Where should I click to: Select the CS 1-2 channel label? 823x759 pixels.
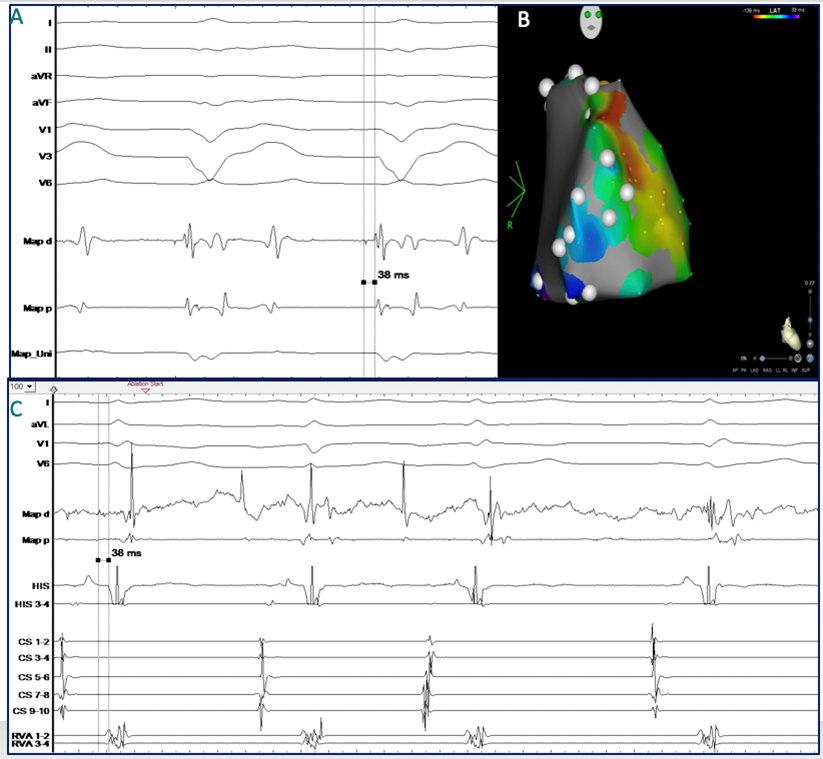click(x=33, y=641)
